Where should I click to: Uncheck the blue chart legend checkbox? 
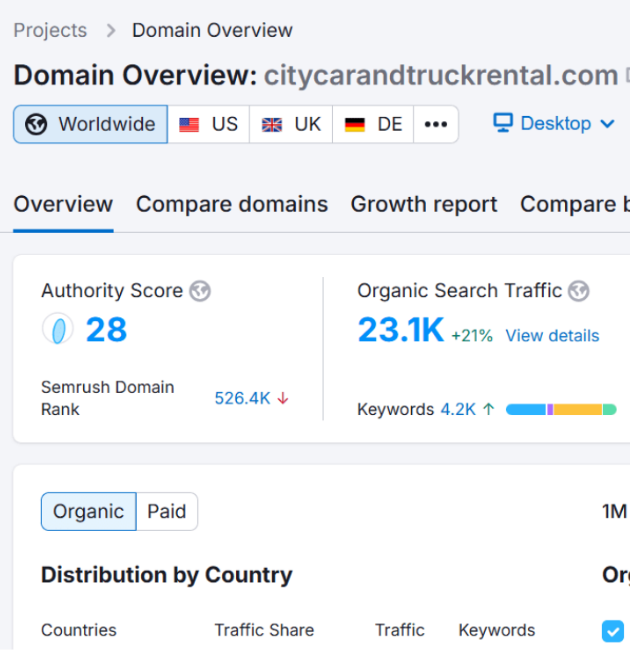pyautogui.click(x=613, y=631)
